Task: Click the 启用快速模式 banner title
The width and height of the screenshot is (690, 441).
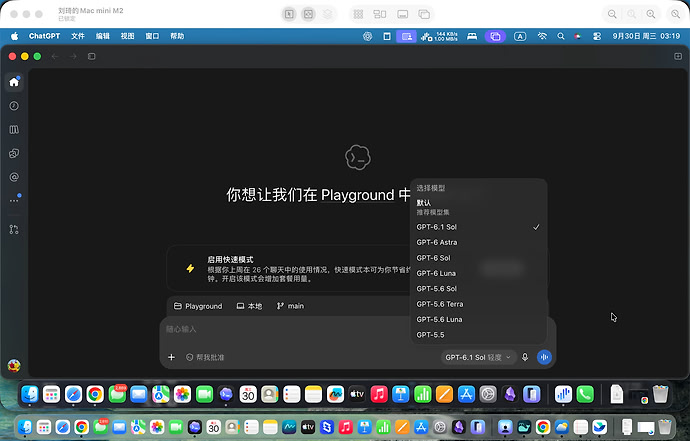Action: tap(230, 260)
